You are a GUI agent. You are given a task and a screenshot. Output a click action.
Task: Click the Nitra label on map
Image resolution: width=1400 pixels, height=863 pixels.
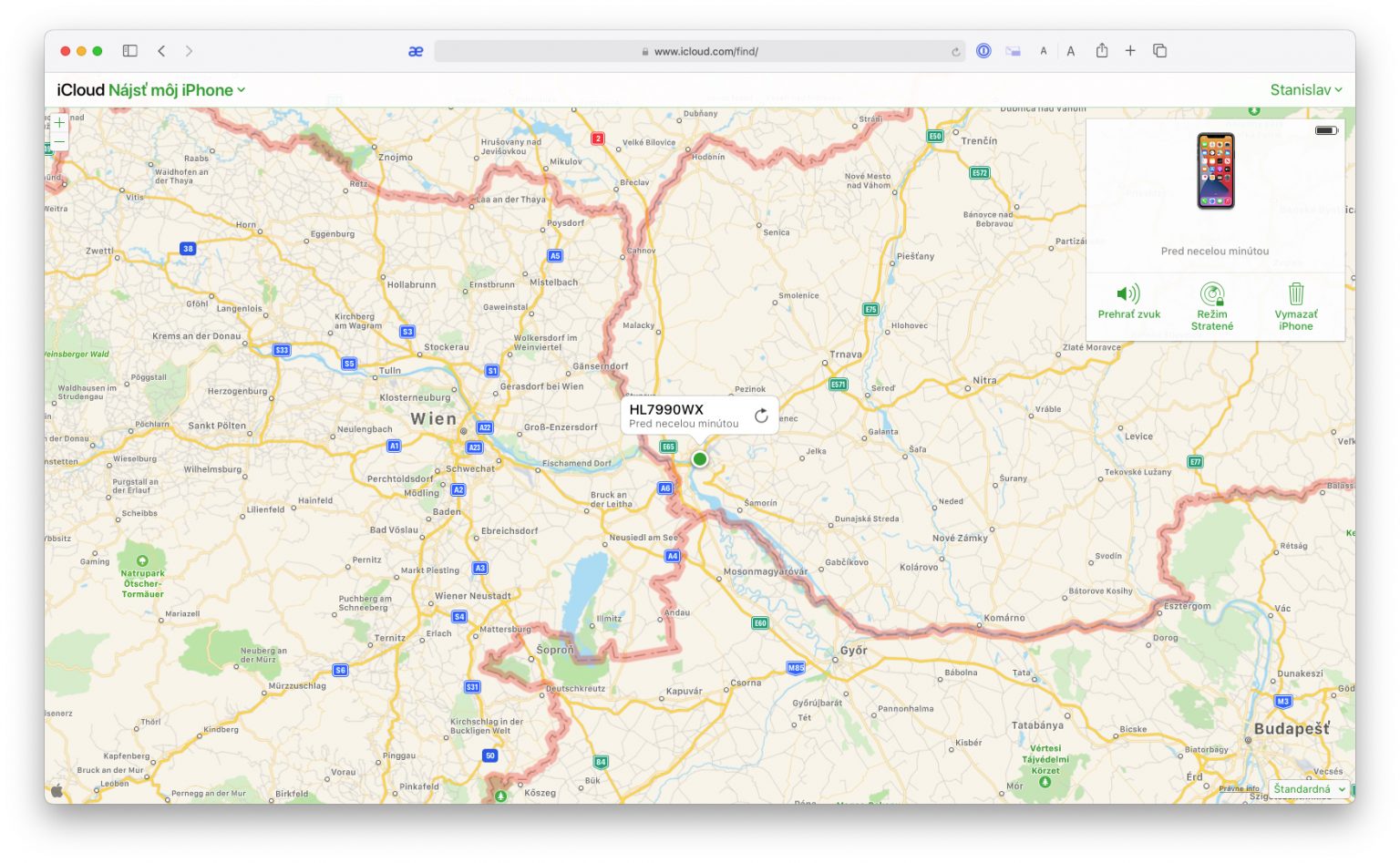pos(984,380)
